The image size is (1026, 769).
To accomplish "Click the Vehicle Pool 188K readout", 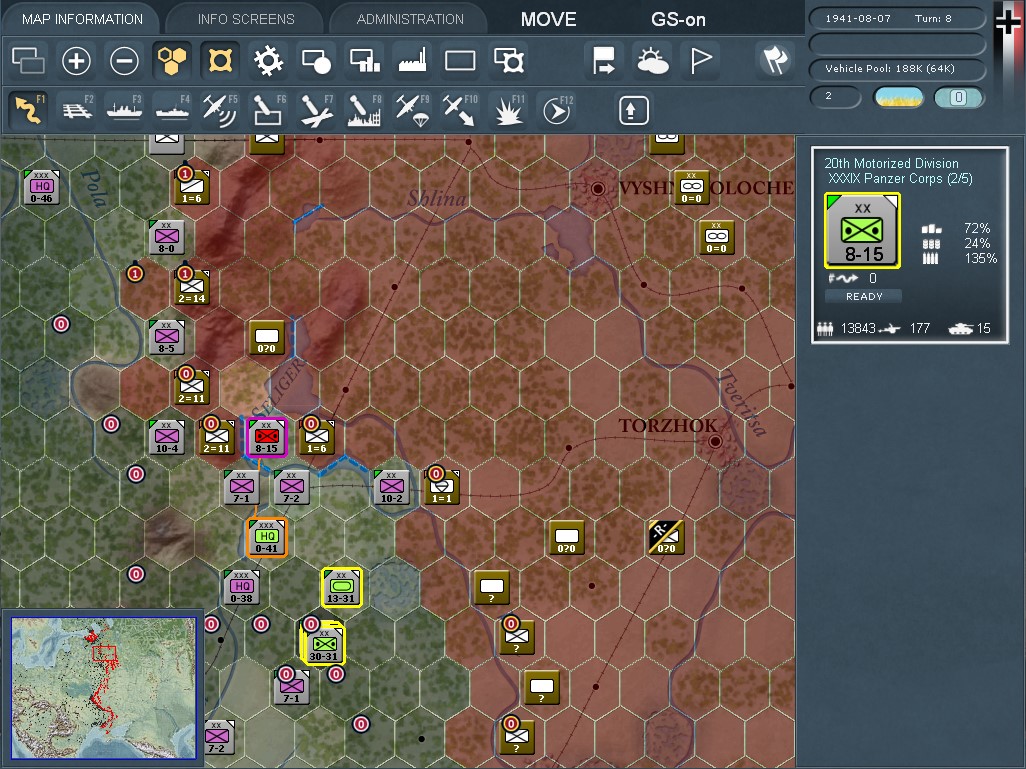I will 897,68.
